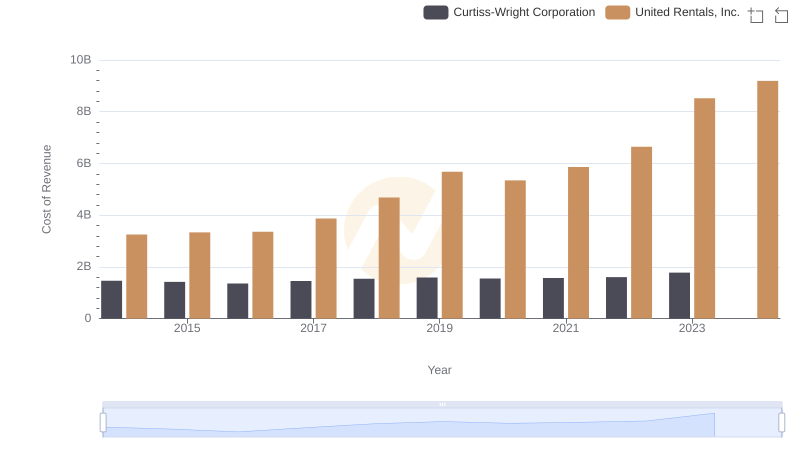Viewport: 800px width, 461px height.
Task: Click the zoom reset restore icon
Action: tap(781, 15)
